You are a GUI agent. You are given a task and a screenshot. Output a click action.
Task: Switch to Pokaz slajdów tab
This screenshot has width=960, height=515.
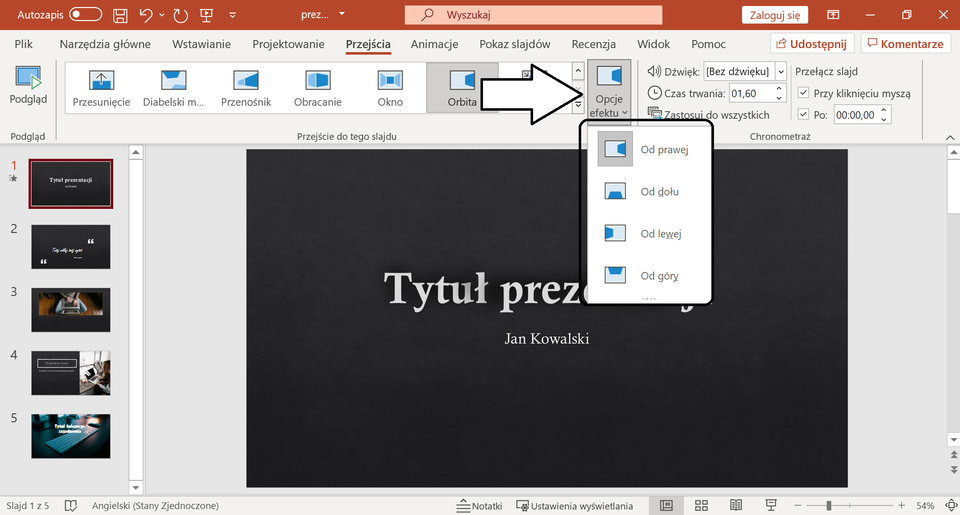coord(515,44)
